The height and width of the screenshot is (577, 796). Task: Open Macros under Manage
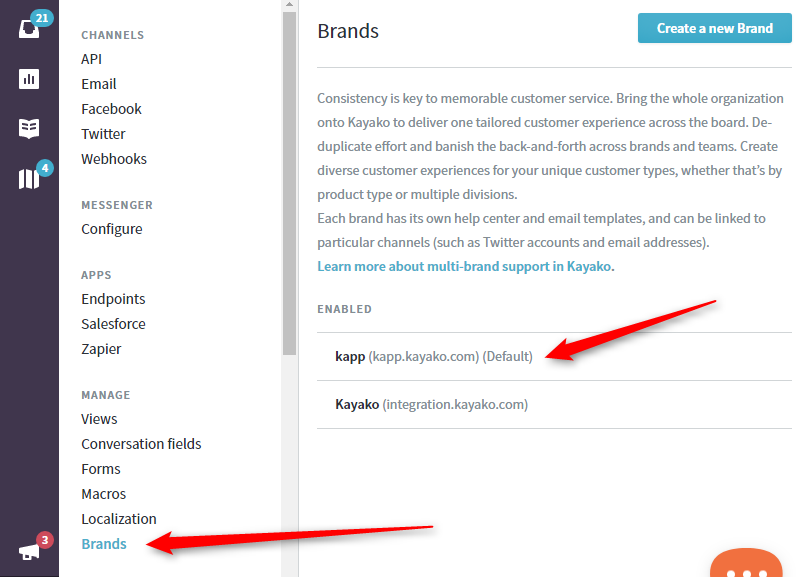pyautogui.click(x=104, y=494)
